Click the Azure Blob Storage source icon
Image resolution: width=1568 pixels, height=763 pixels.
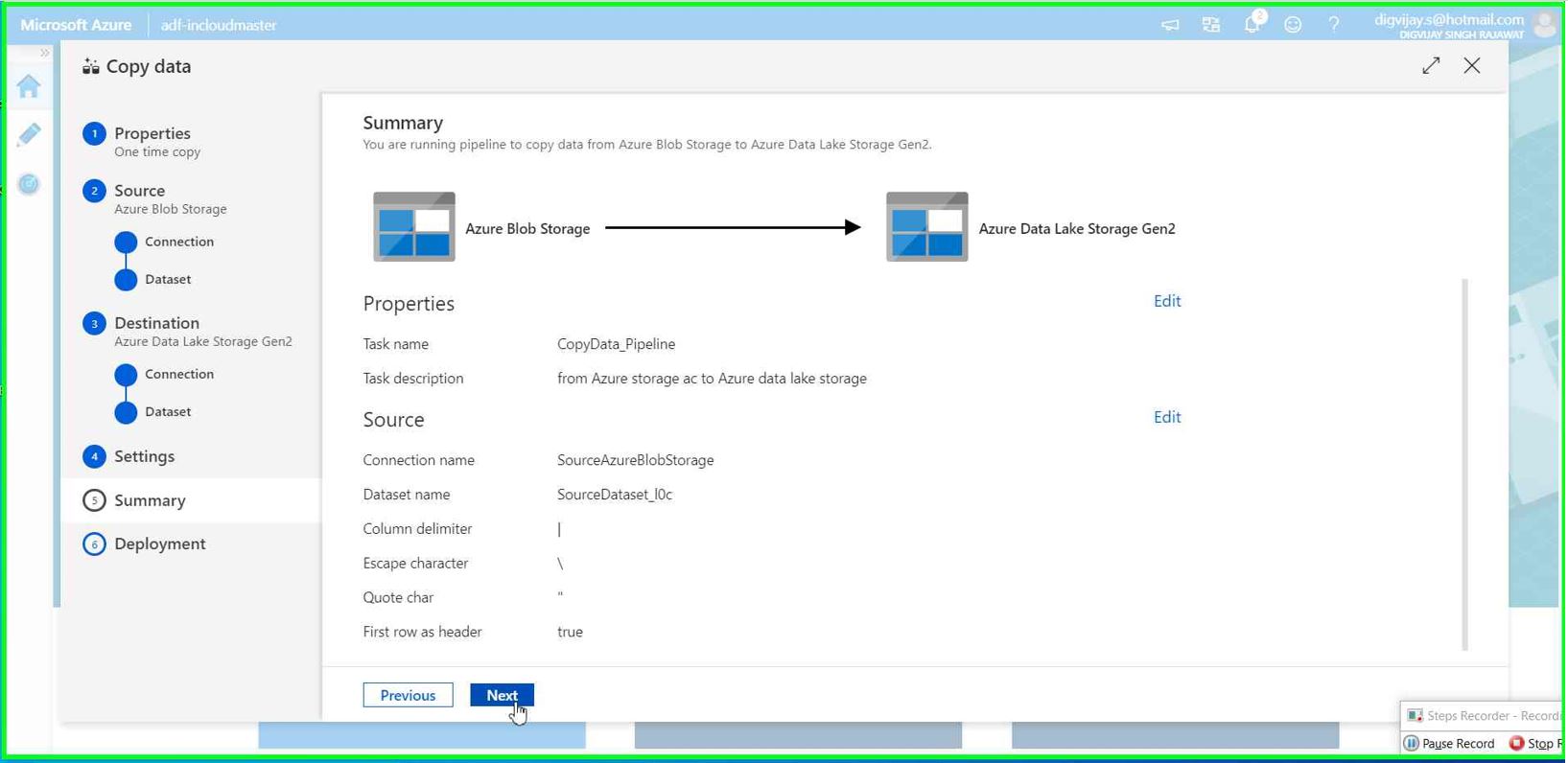414,227
